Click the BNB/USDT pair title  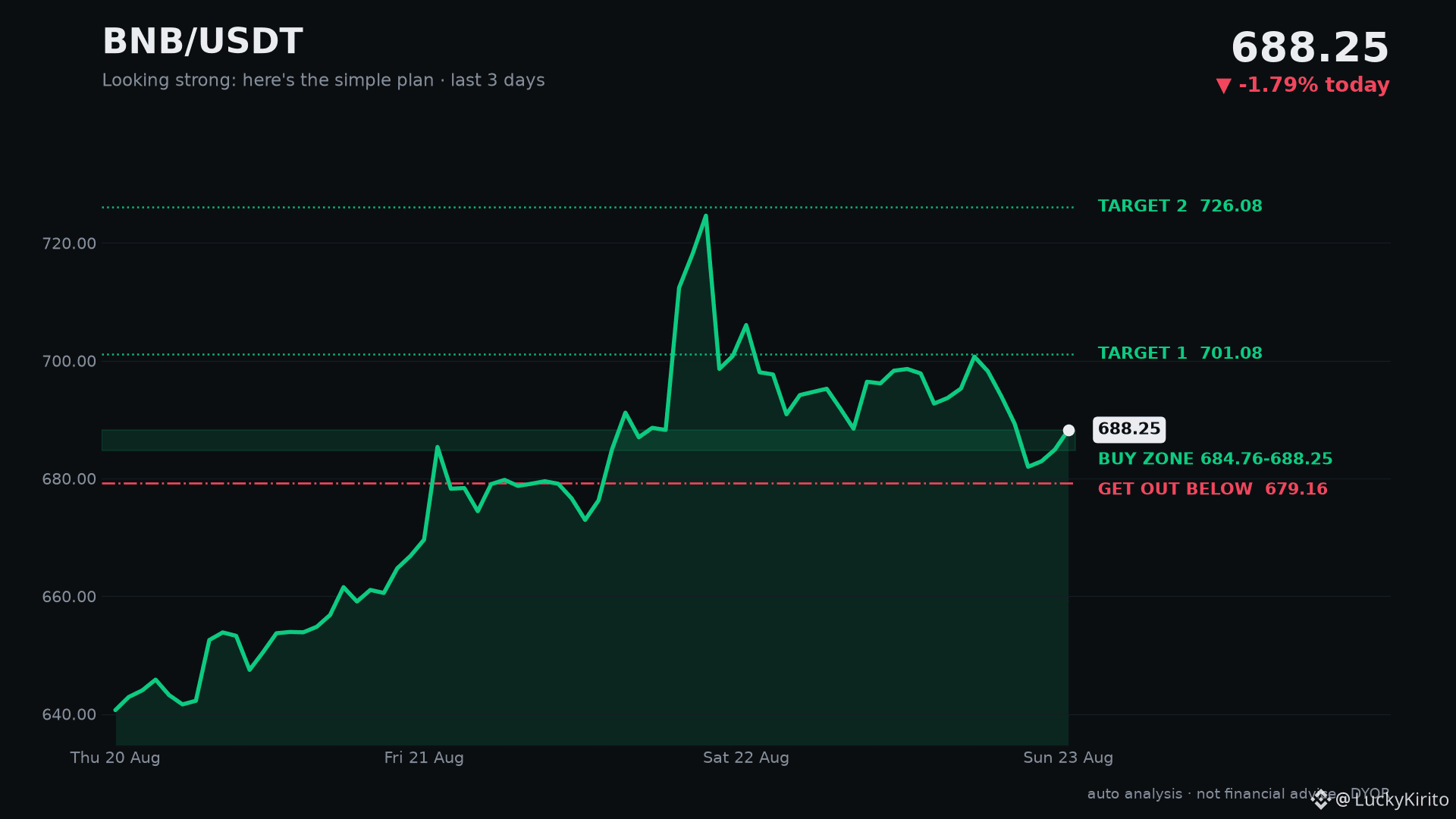tap(202, 42)
